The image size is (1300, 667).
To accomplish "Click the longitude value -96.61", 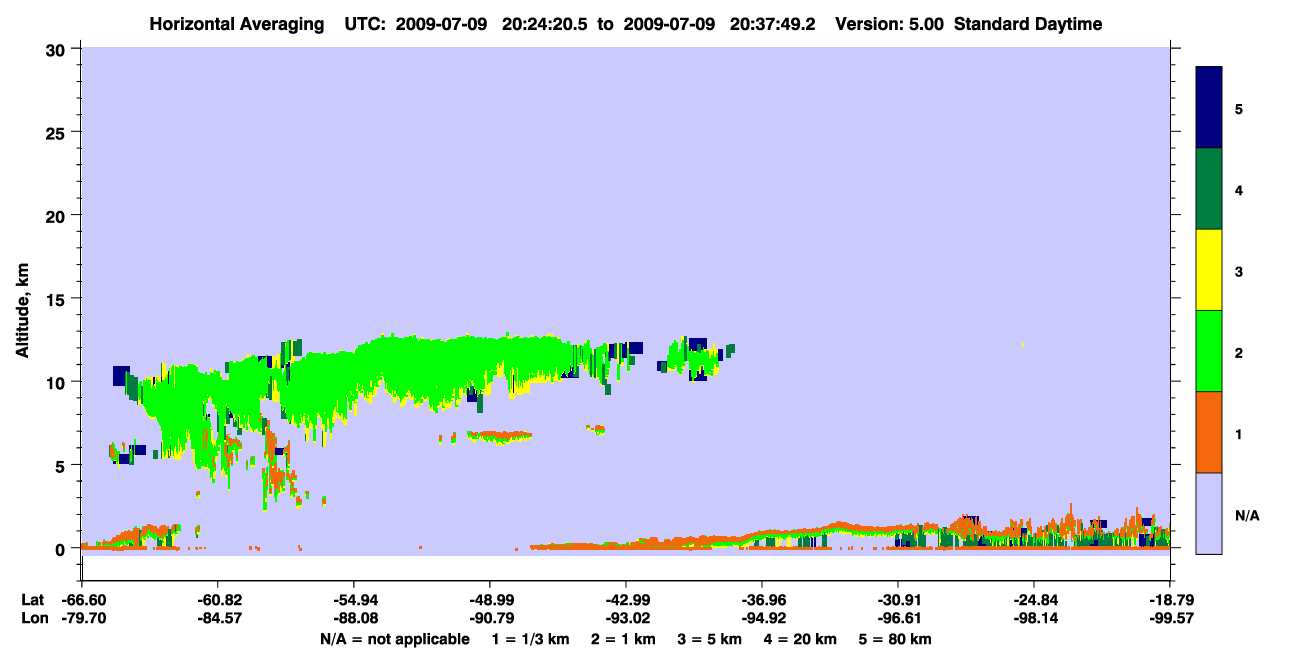I will coord(898,617).
